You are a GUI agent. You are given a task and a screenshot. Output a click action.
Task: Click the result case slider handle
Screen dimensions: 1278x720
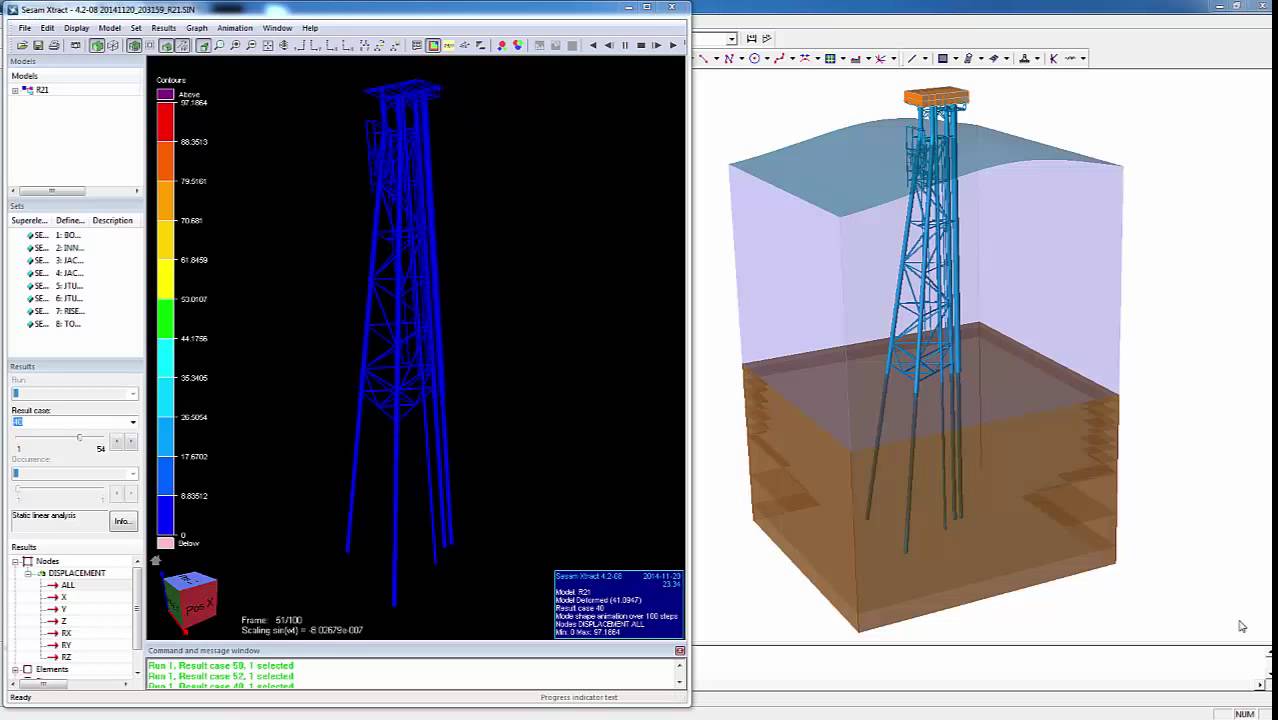coord(79,438)
